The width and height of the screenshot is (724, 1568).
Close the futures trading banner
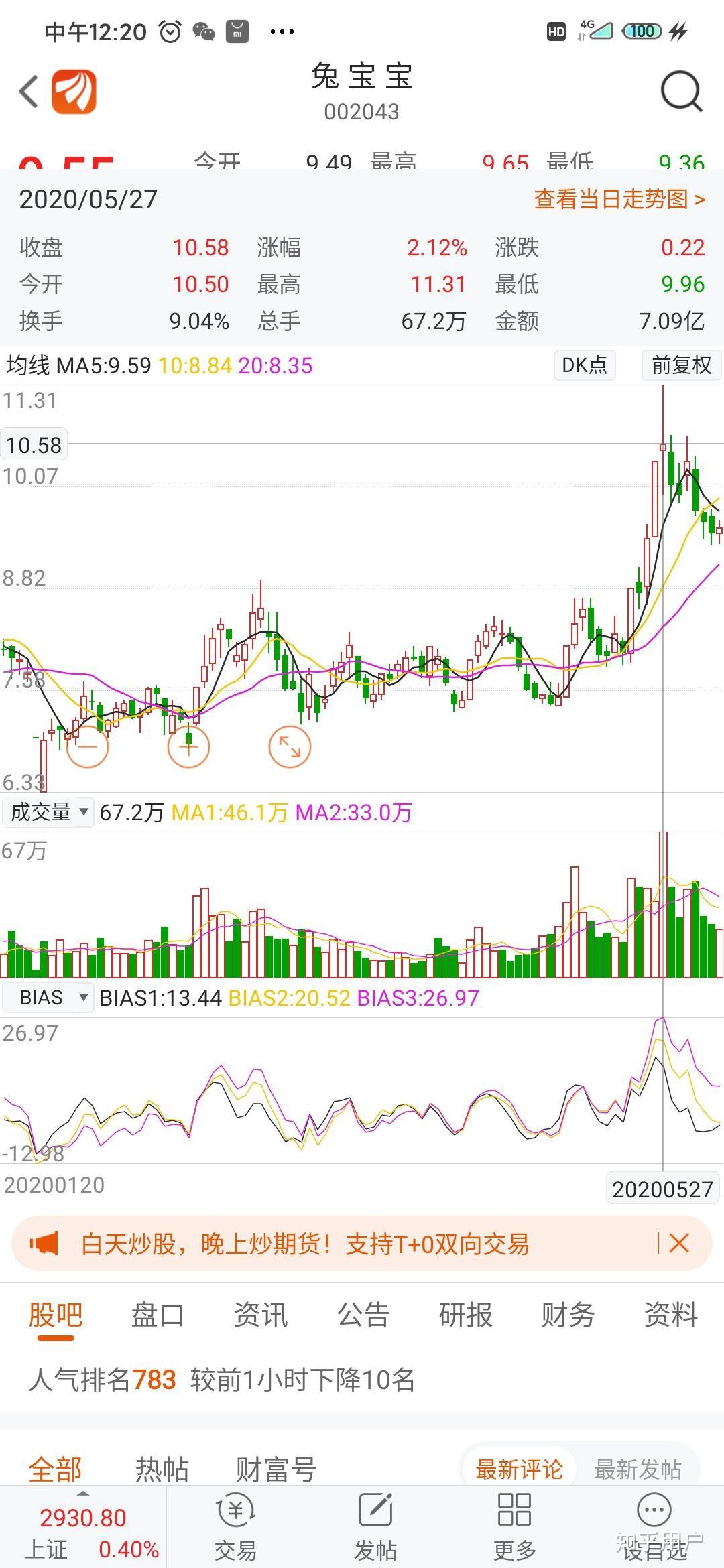(679, 1244)
